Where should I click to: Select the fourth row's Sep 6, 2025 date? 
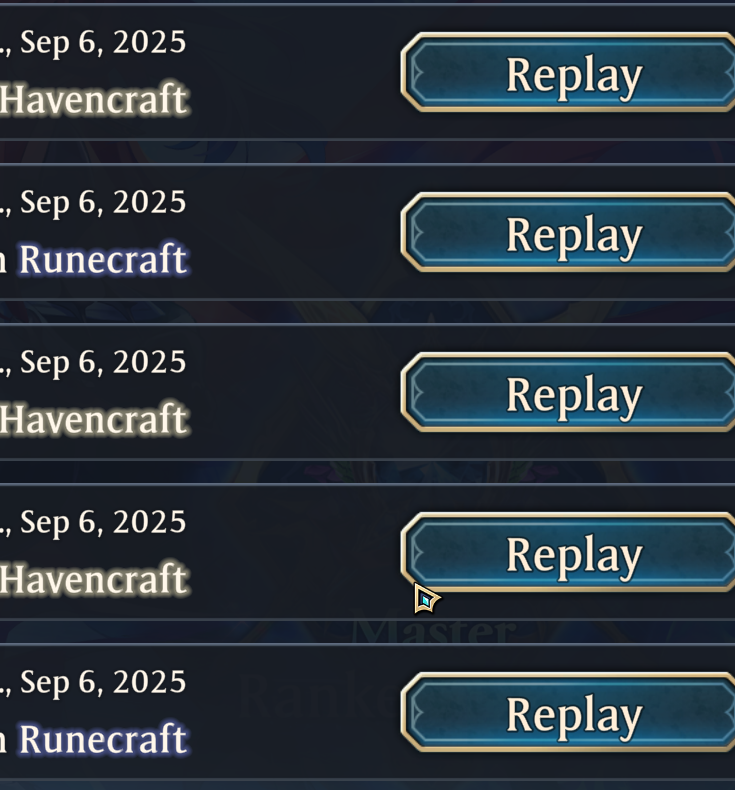coord(103,522)
